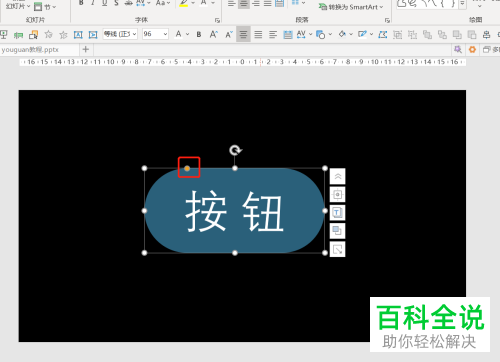Increase font size with A-up icon

click(x=213, y=34)
